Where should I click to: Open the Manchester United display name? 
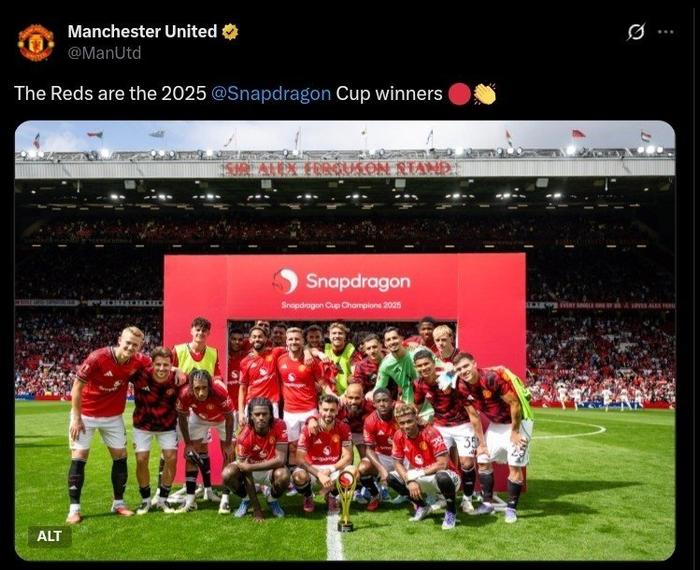142,31
